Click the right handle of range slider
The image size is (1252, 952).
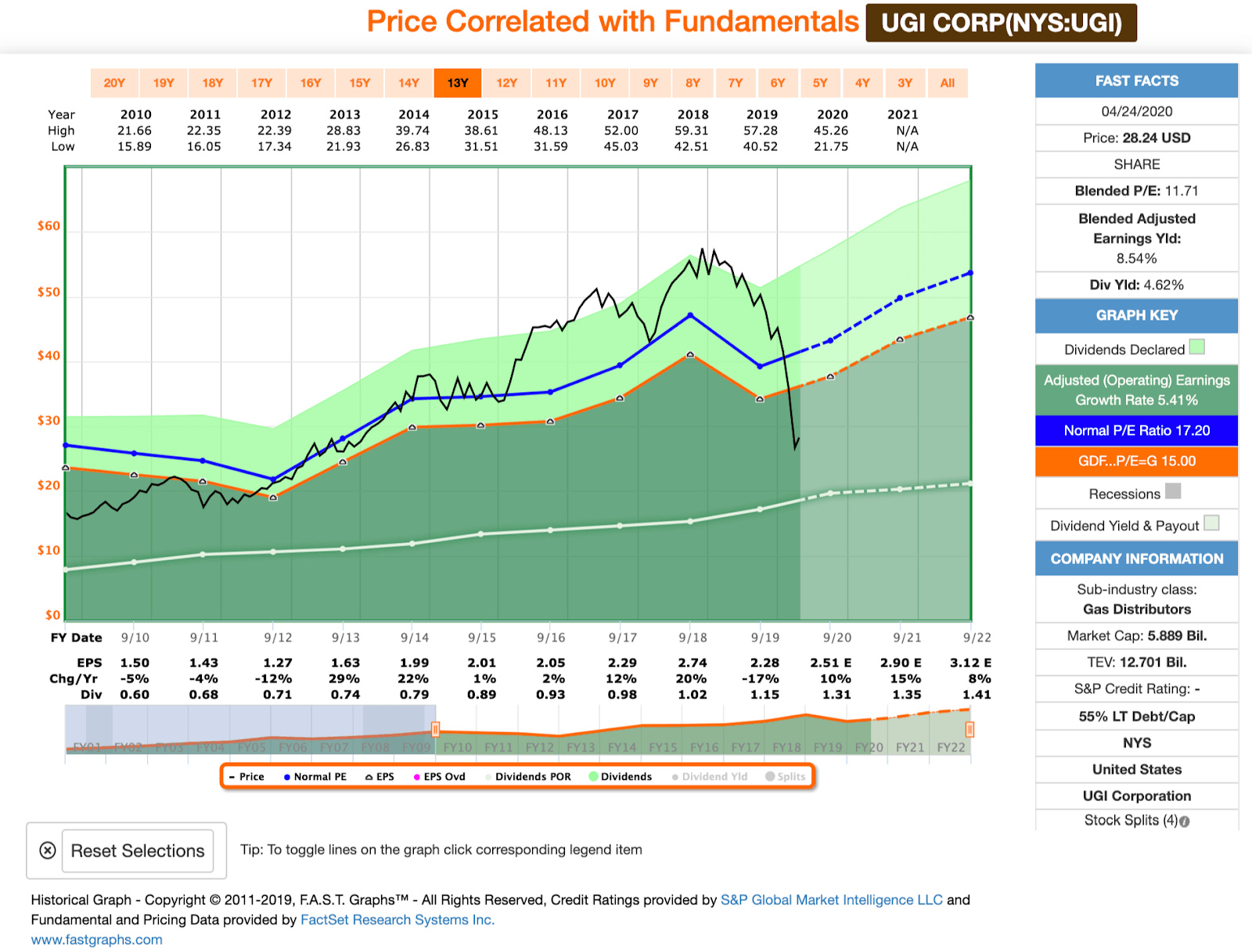(970, 730)
